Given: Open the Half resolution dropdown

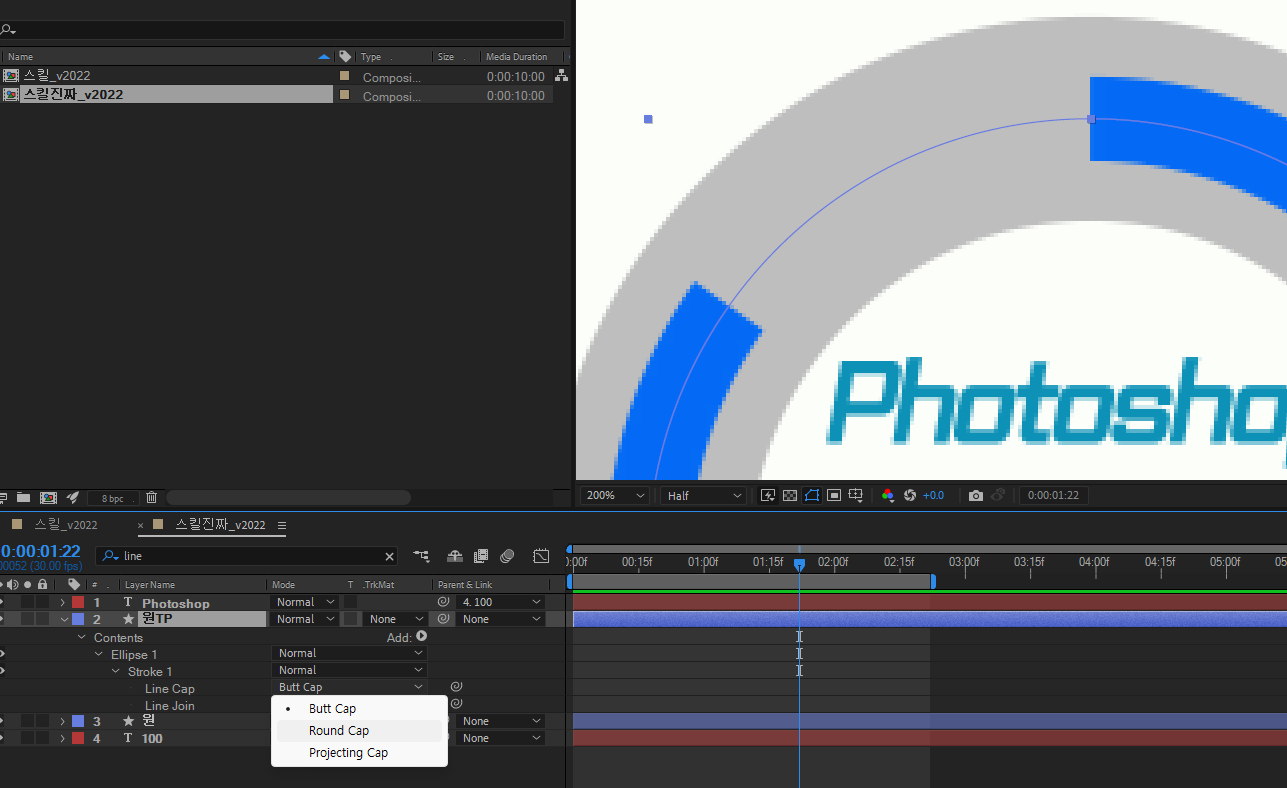Looking at the screenshot, I should pyautogui.click(x=704, y=496).
